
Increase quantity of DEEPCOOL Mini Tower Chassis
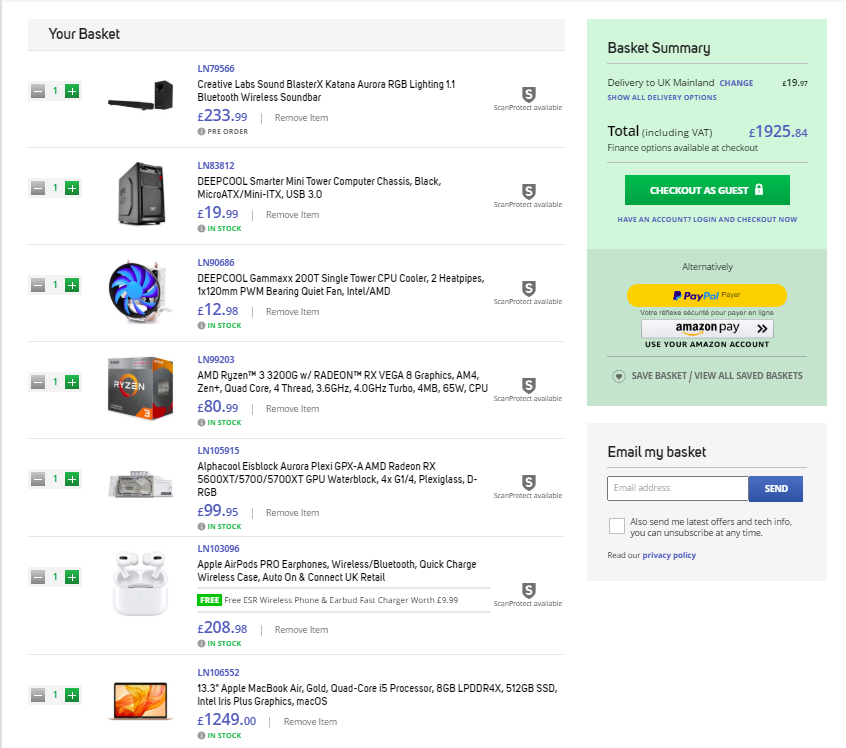click(x=72, y=188)
